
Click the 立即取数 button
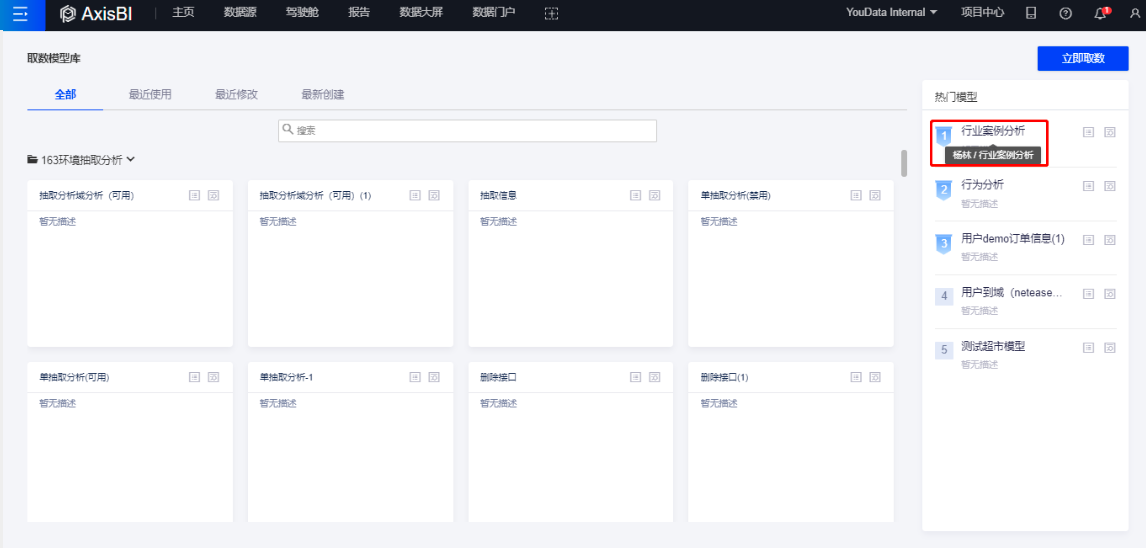tap(1083, 58)
